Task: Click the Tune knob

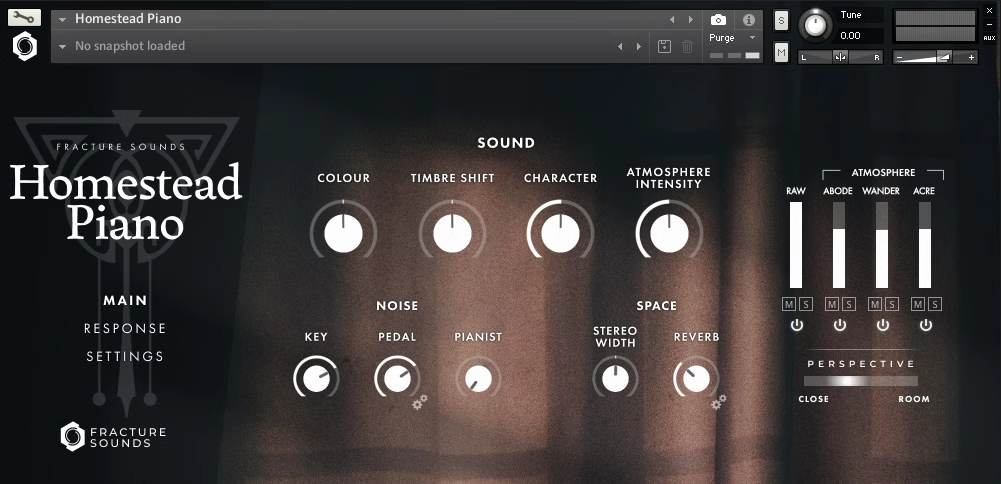Action: click(815, 25)
